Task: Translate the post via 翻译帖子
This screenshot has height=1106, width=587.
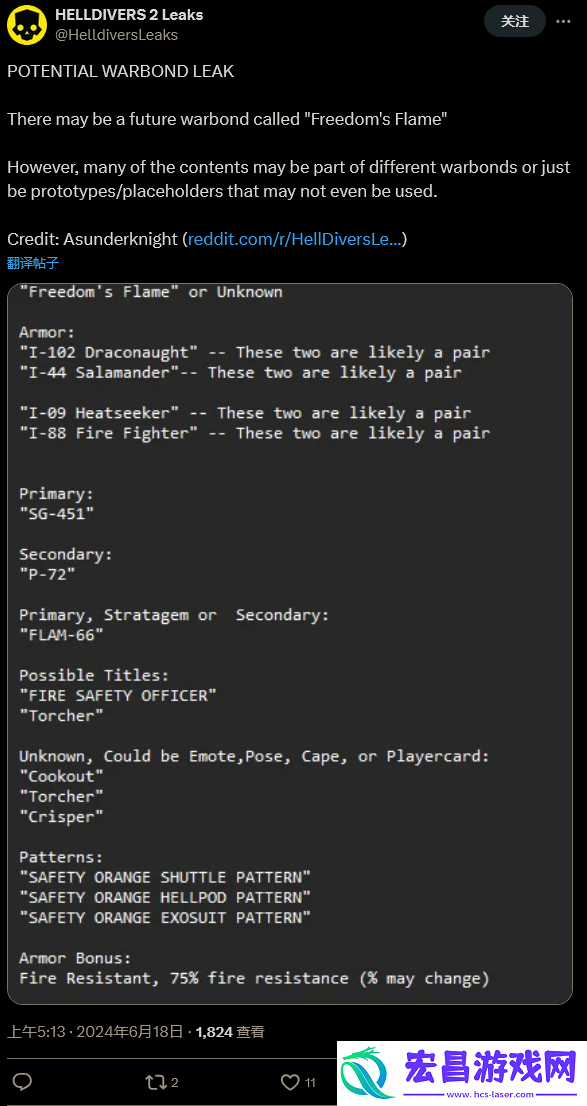Action: (x=32, y=263)
